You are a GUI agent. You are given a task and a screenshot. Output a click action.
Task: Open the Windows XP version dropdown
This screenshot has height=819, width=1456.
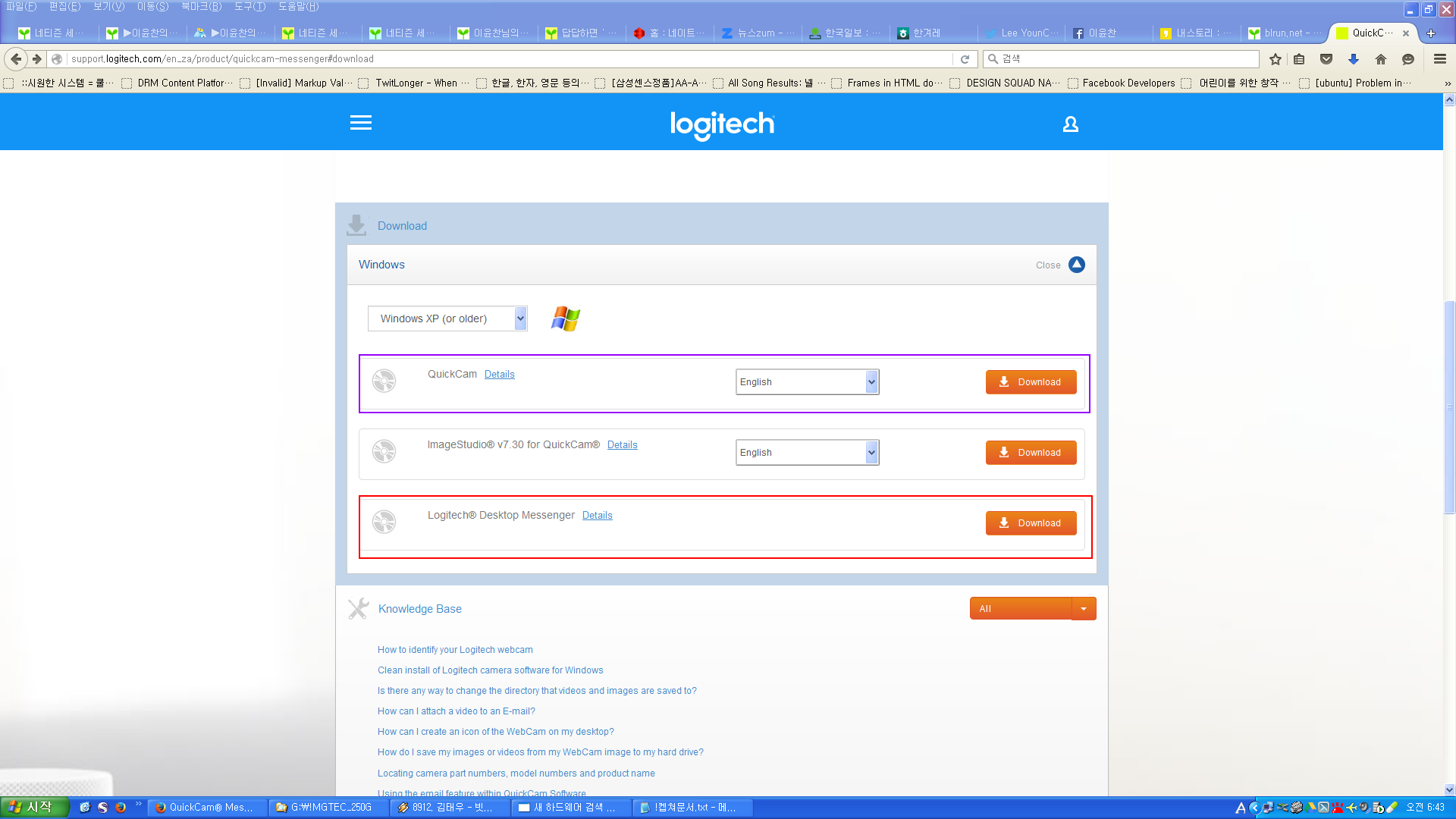pos(447,318)
